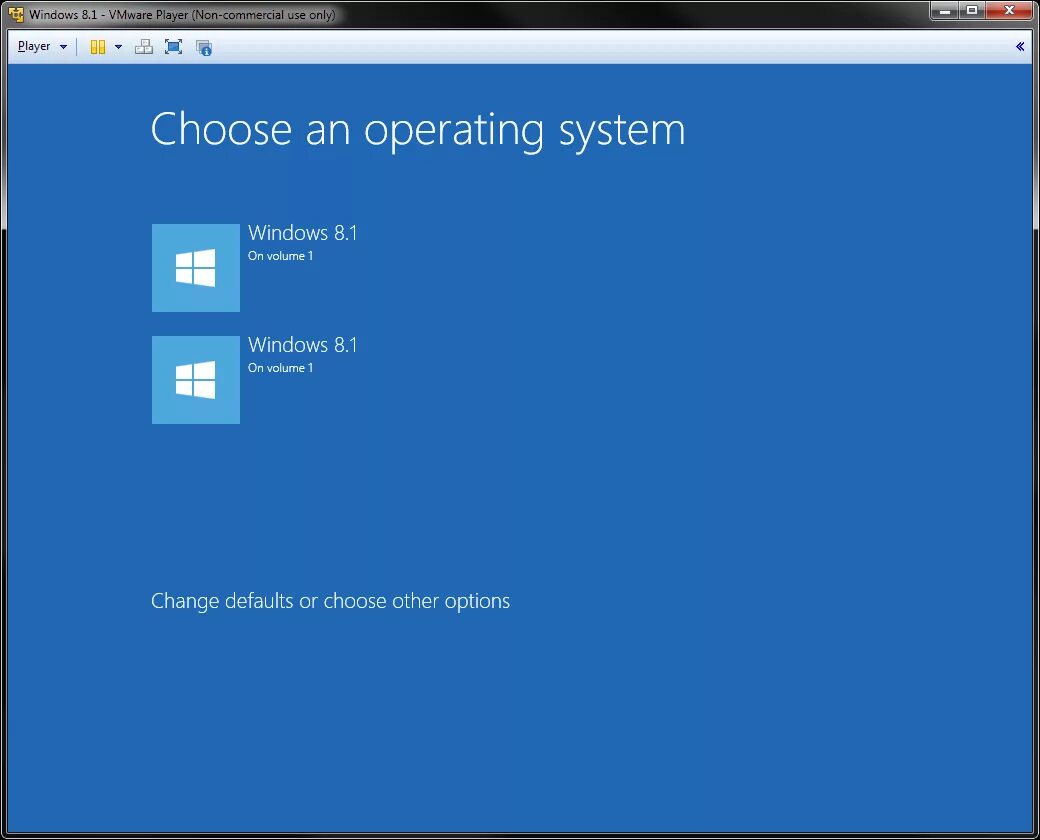Open the Player menu

[42, 46]
